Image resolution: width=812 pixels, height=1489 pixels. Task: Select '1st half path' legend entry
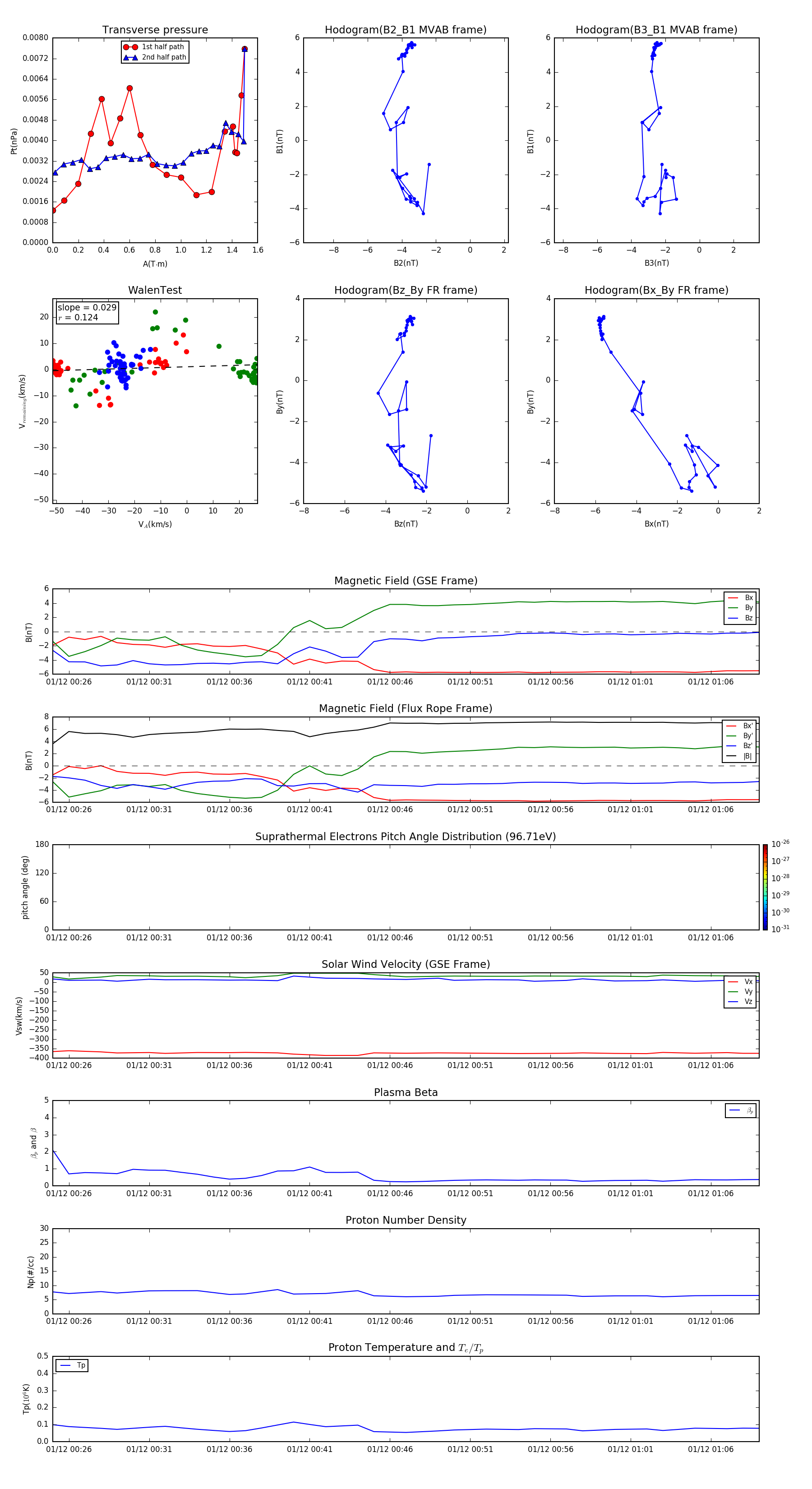154,47
